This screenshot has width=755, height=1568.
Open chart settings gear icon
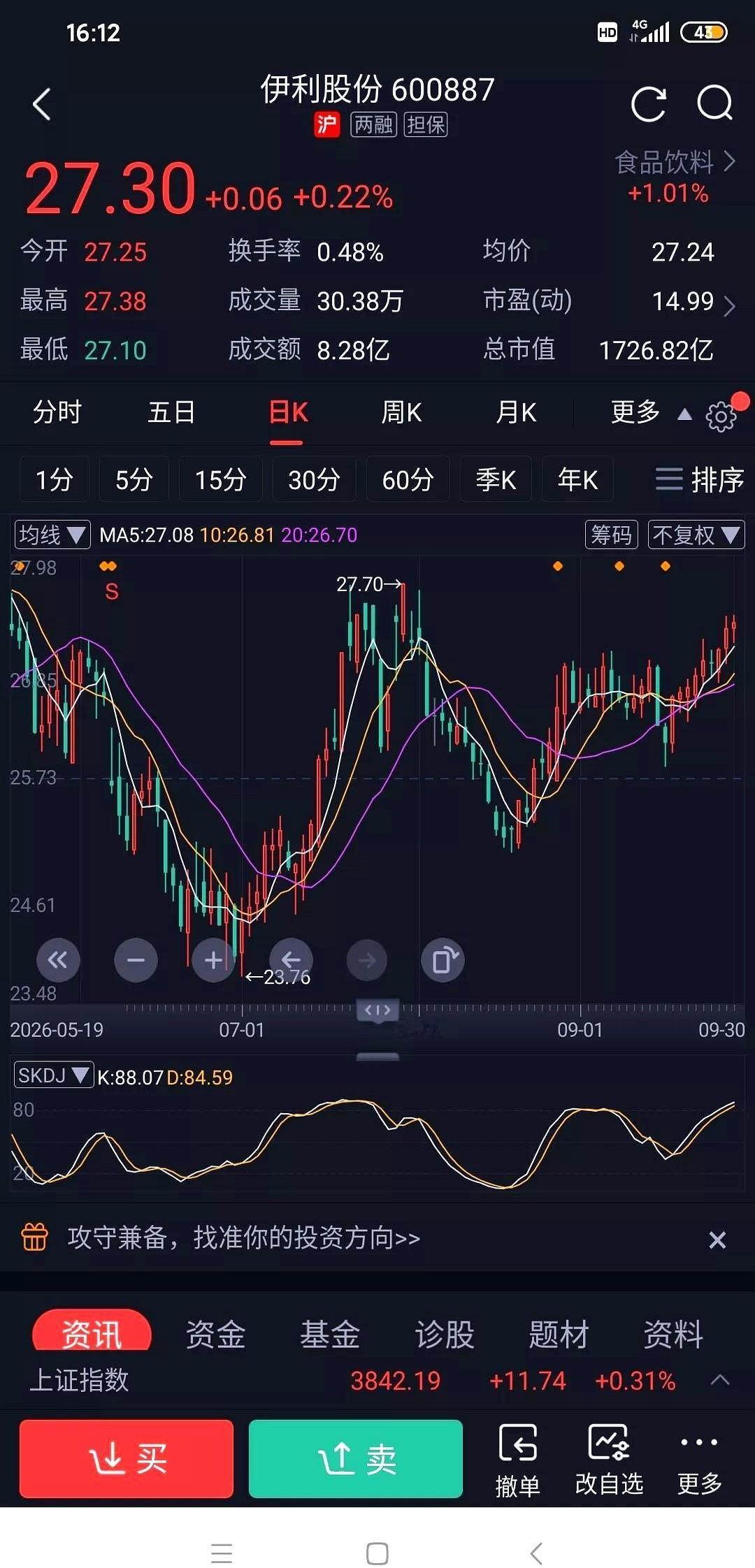(721, 417)
